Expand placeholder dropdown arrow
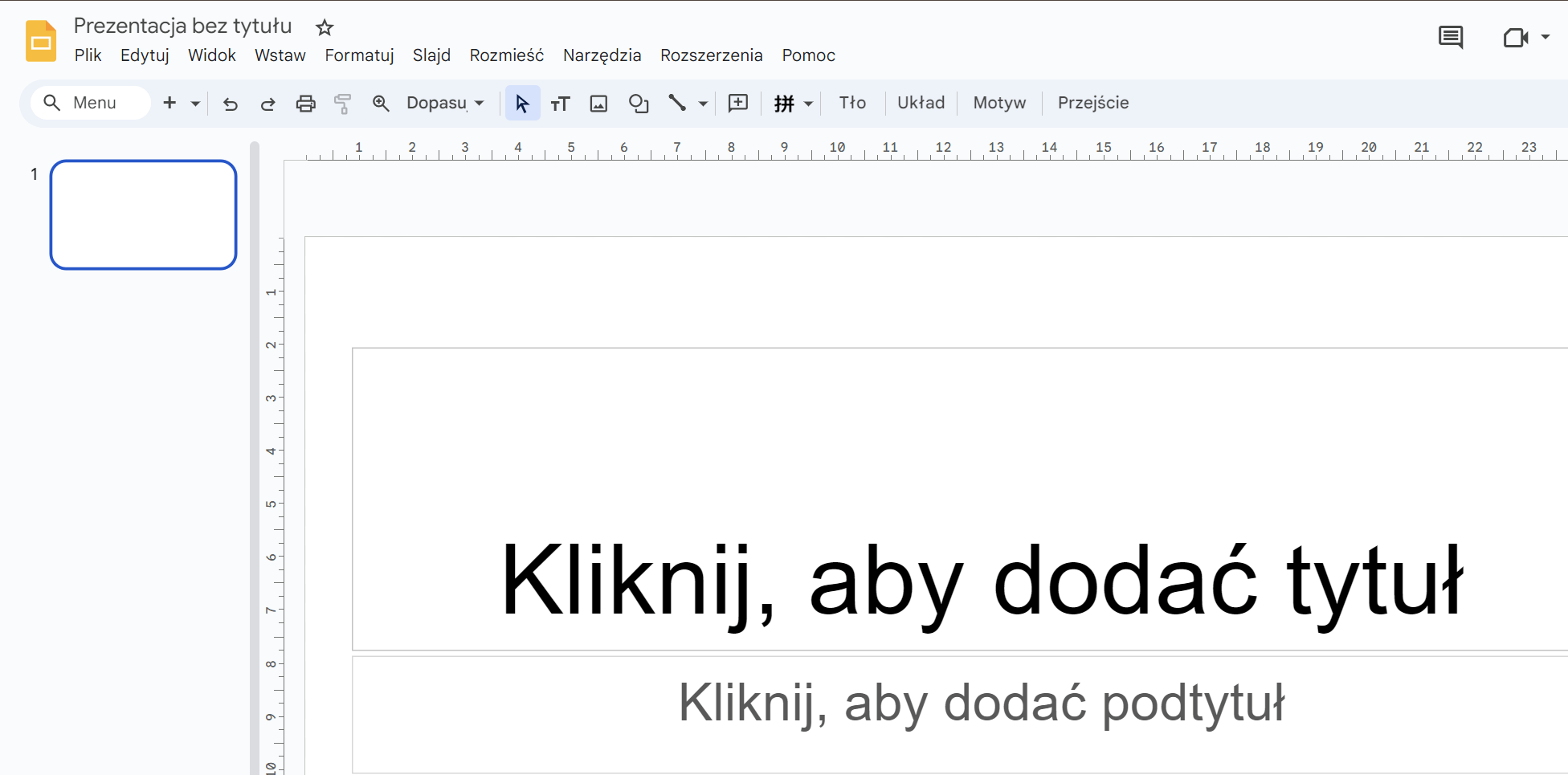 808,104
